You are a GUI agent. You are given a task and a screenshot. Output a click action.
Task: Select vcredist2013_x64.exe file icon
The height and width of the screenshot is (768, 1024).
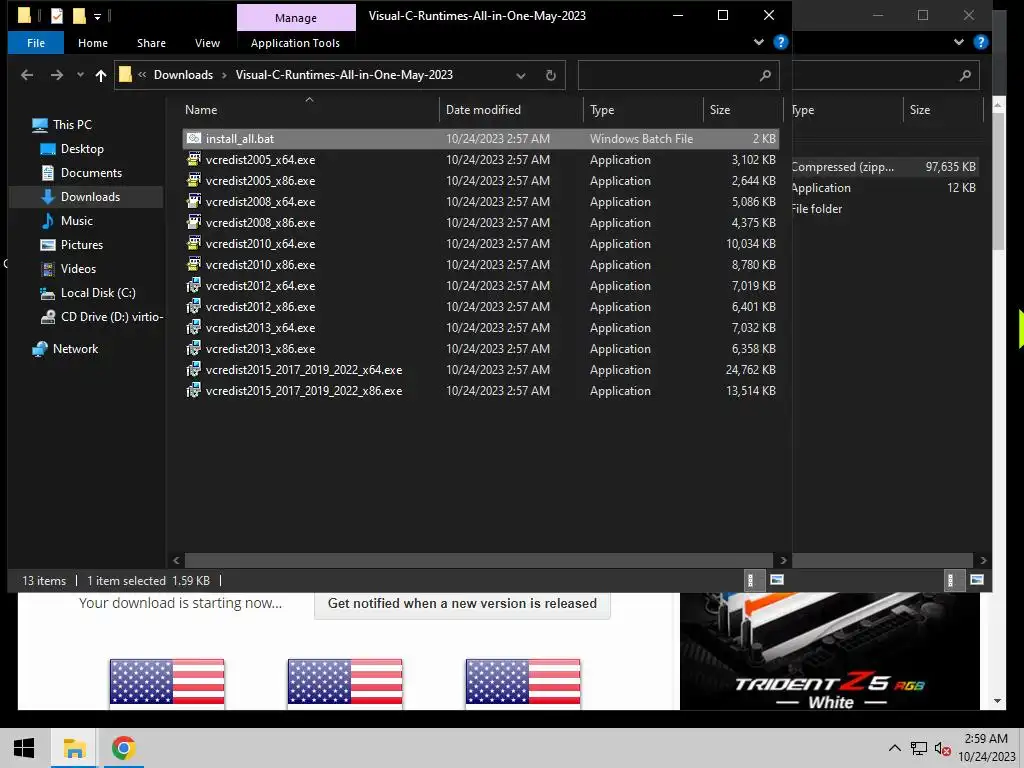point(194,327)
